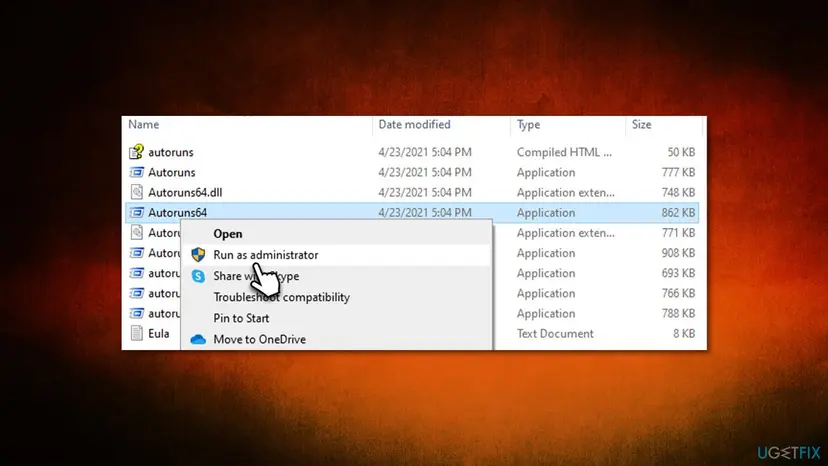Select Move to OneDrive
The width and height of the screenshot is (828, 466).
point(336,339)
